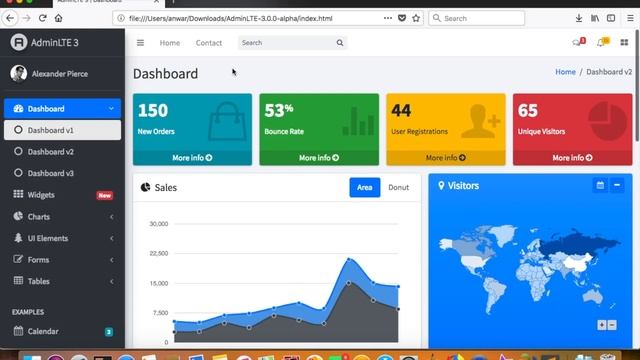Open the notifications bell icon

pyautogui.click(x=600, y=43)
